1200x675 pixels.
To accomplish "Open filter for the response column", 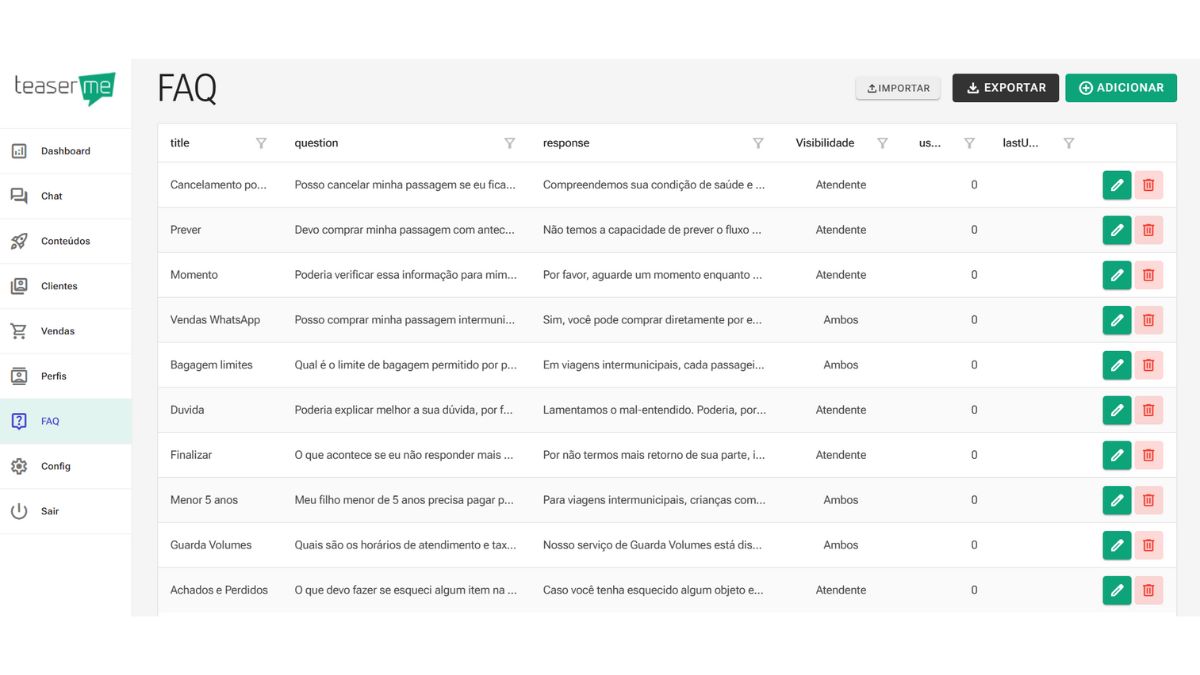I will point(758,143).
